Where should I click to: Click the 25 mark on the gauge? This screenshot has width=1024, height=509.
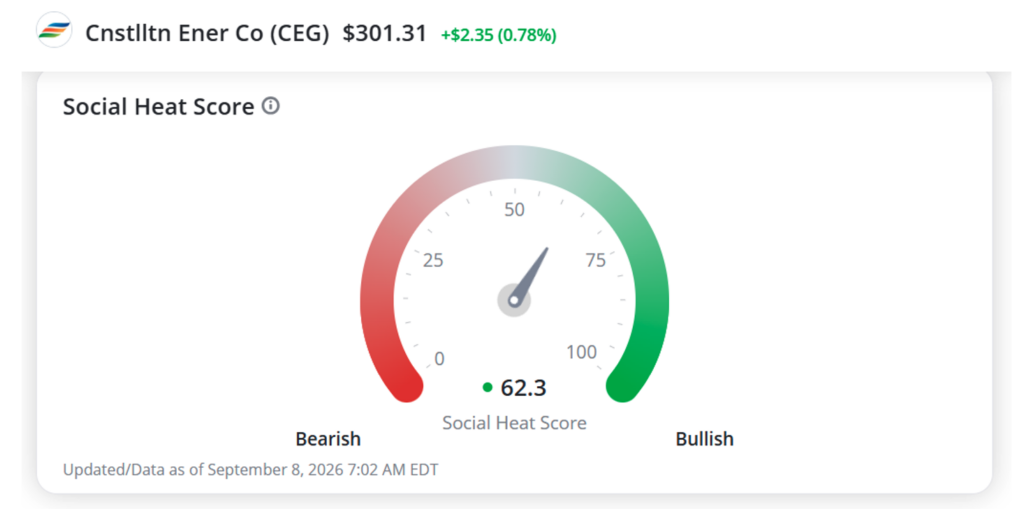pos(433,261)
